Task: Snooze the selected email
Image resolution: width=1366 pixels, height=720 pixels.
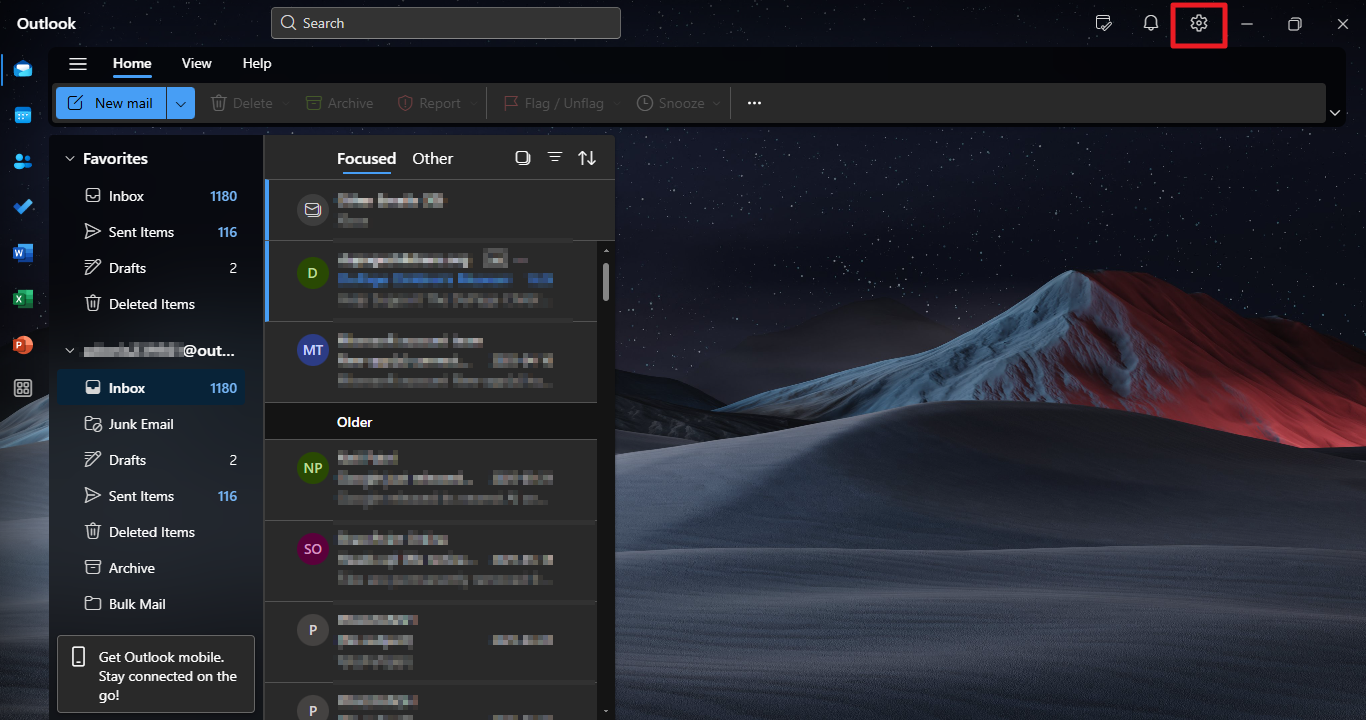Action: coord(676,102)
